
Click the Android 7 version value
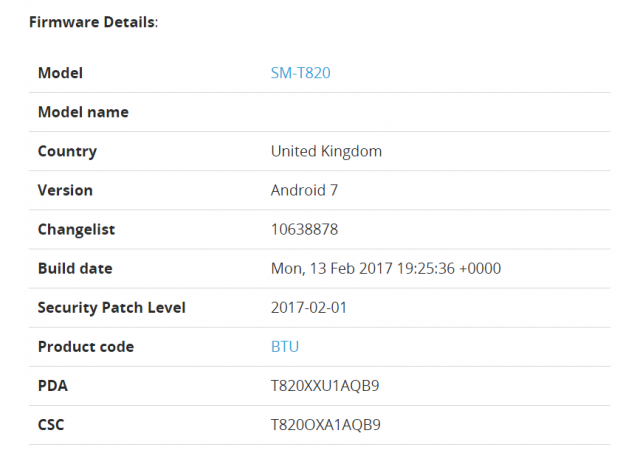[311, 190]
